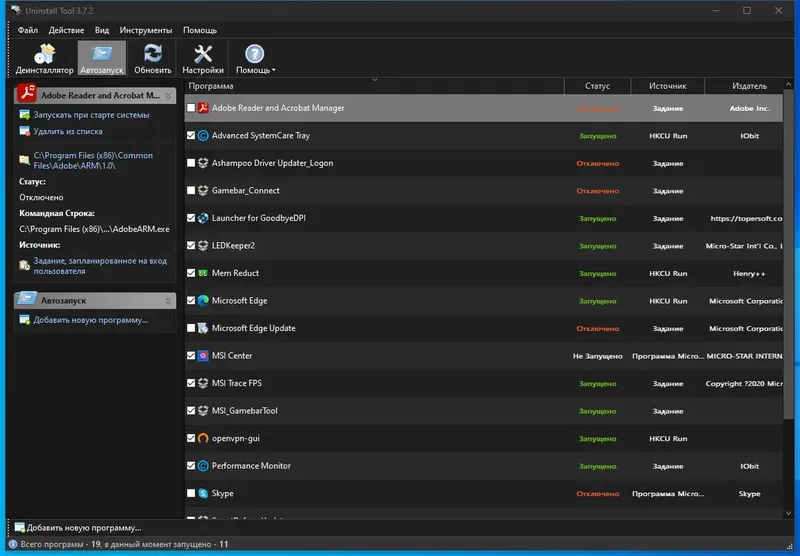
Task: Open the Помощь menu in menu bar
Action: [199, 30]
